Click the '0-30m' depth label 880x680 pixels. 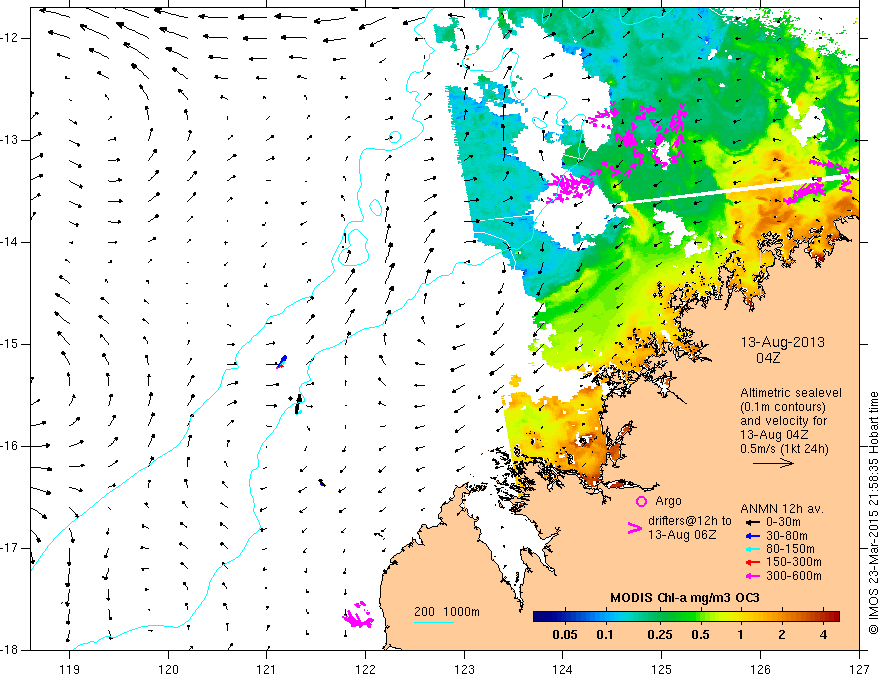pos(783,522)
